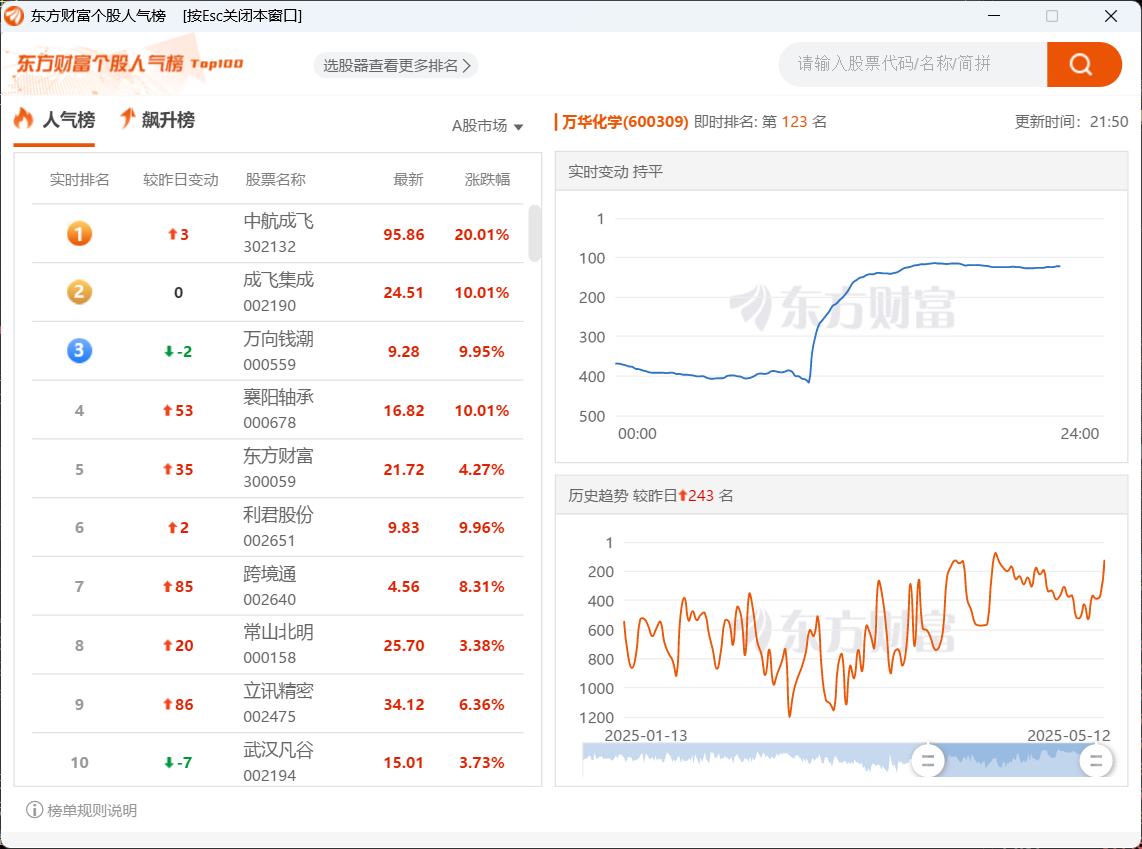Select the 东方财富 300059 stock row
Image resolution: width=1142 pixels, height=849 pixels.
pyautogui.click(x=277, y=469)
